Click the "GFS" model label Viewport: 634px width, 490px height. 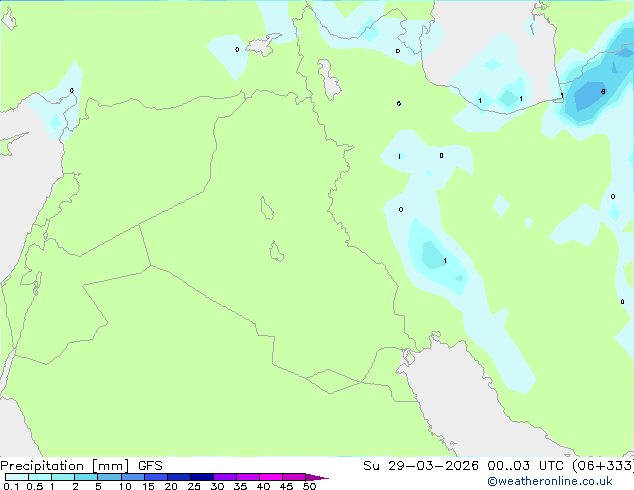[x=150, y=466]
